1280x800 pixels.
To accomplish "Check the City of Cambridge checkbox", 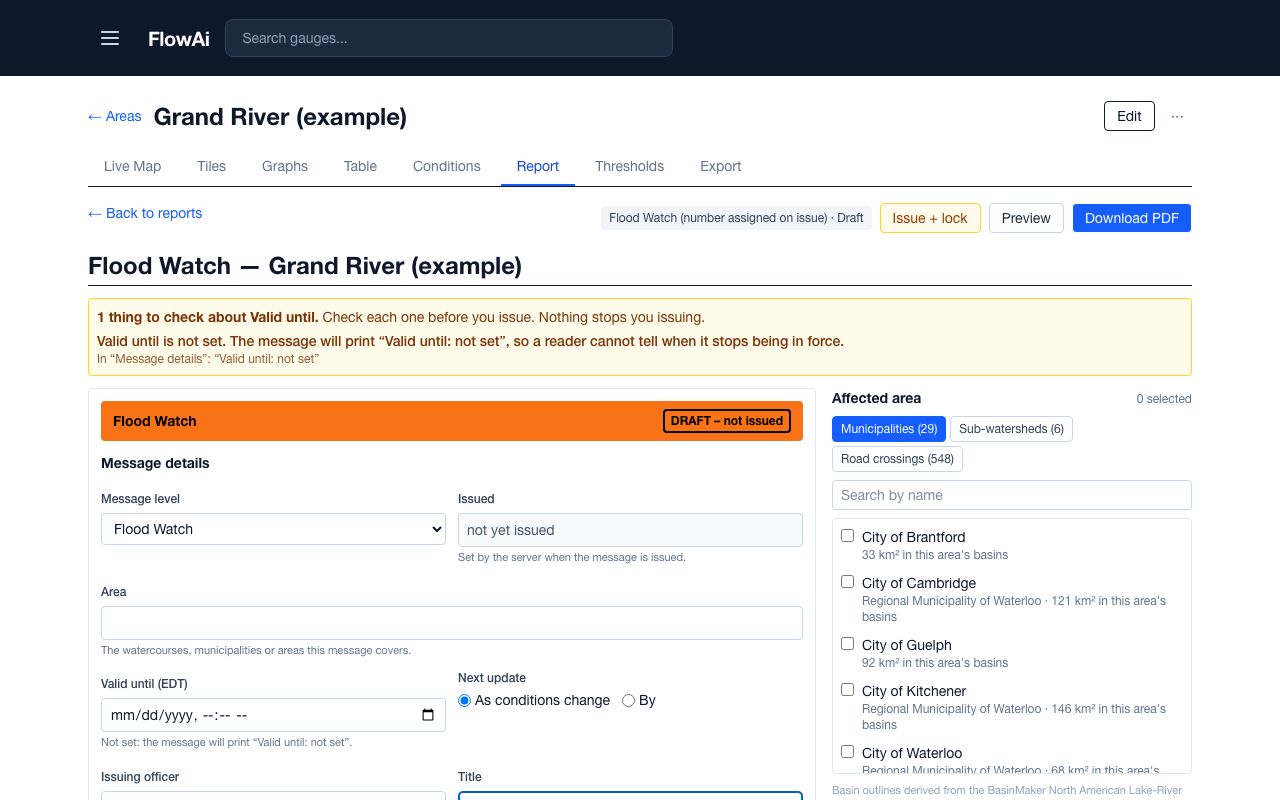I will 848,582.
